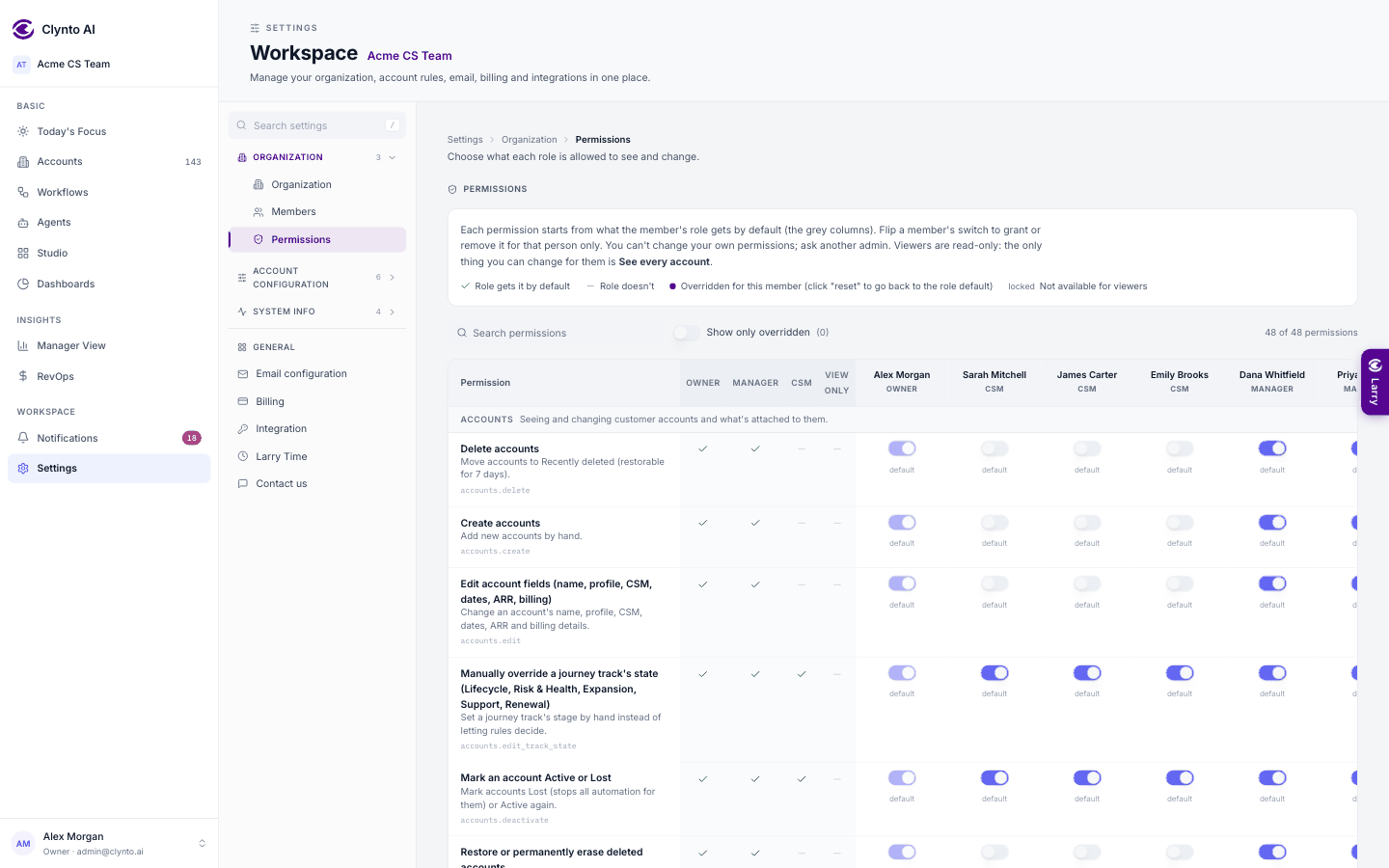Toggle Delete accounts for Sarah Mitchell

click(x=994, y=448)
